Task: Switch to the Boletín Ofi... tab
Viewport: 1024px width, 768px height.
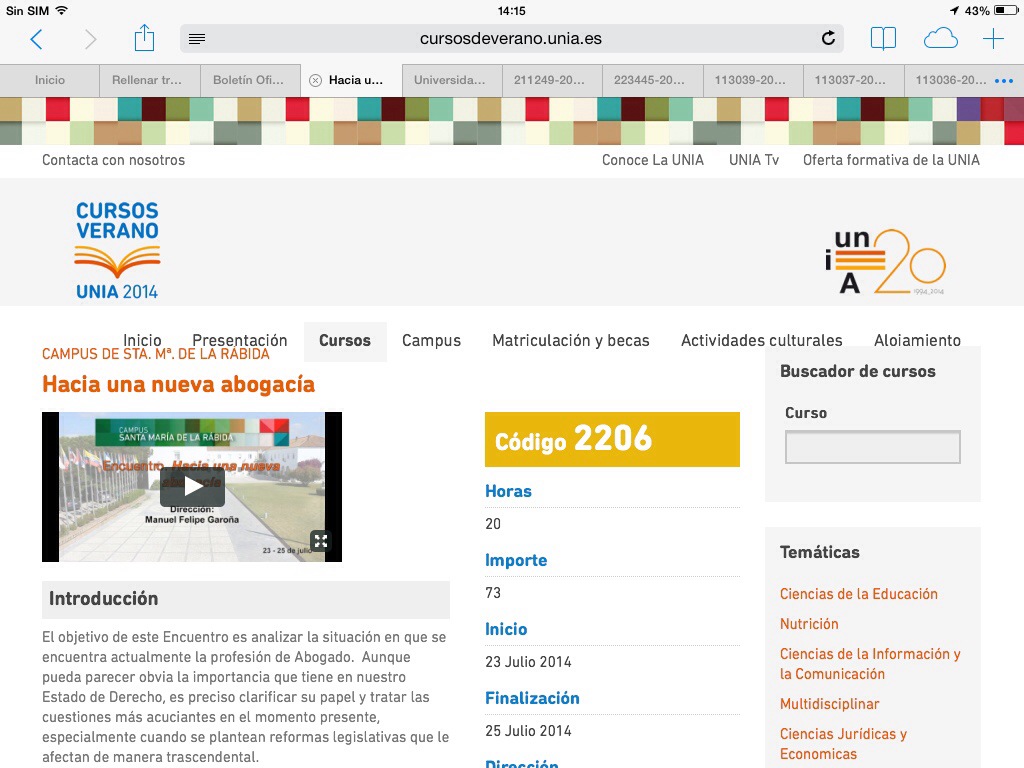Action: [249, 80]
